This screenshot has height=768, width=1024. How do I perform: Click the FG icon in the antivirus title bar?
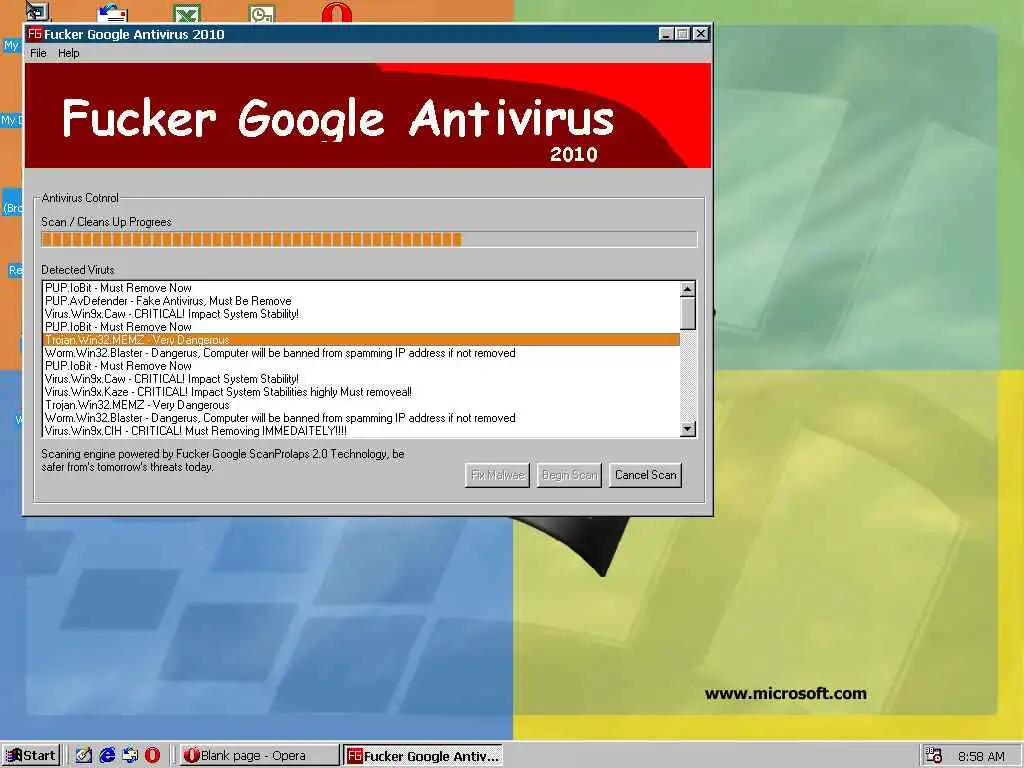click(x=35, y=33)
